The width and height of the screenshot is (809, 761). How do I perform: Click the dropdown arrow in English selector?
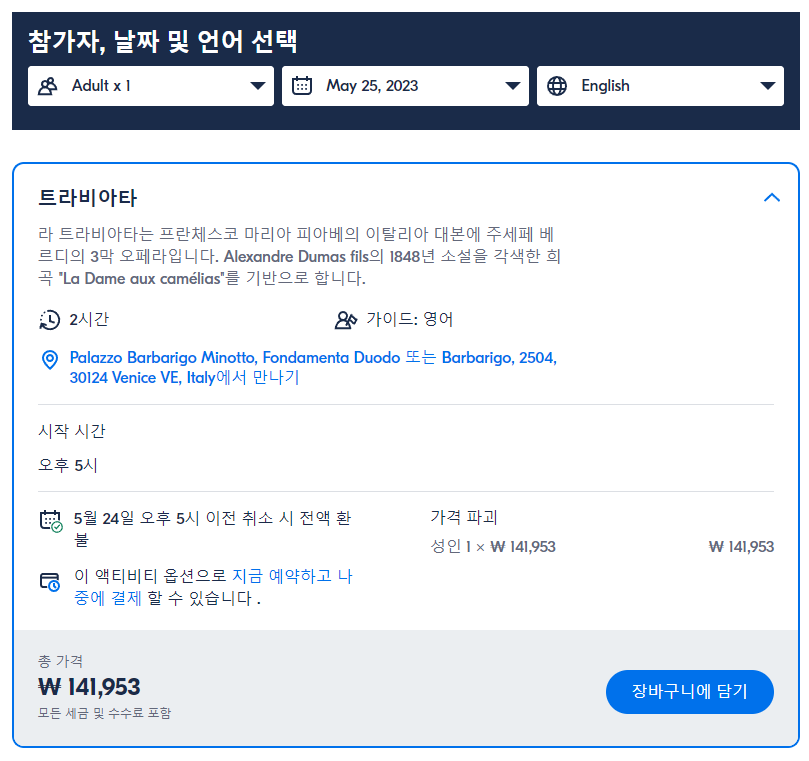click(767, 86)
